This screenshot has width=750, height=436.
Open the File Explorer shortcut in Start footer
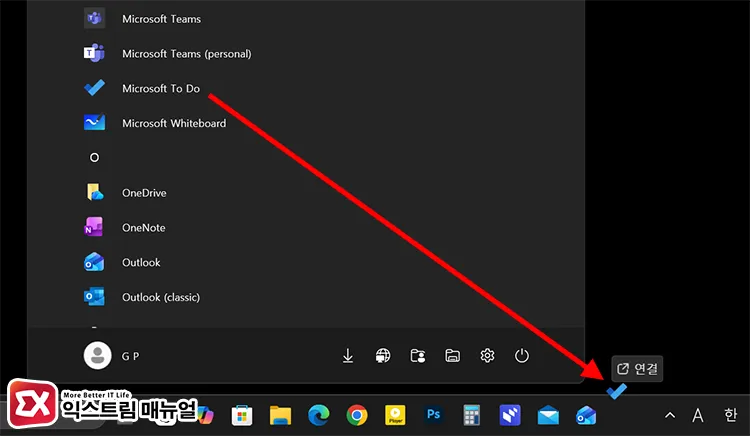point(452,356)
